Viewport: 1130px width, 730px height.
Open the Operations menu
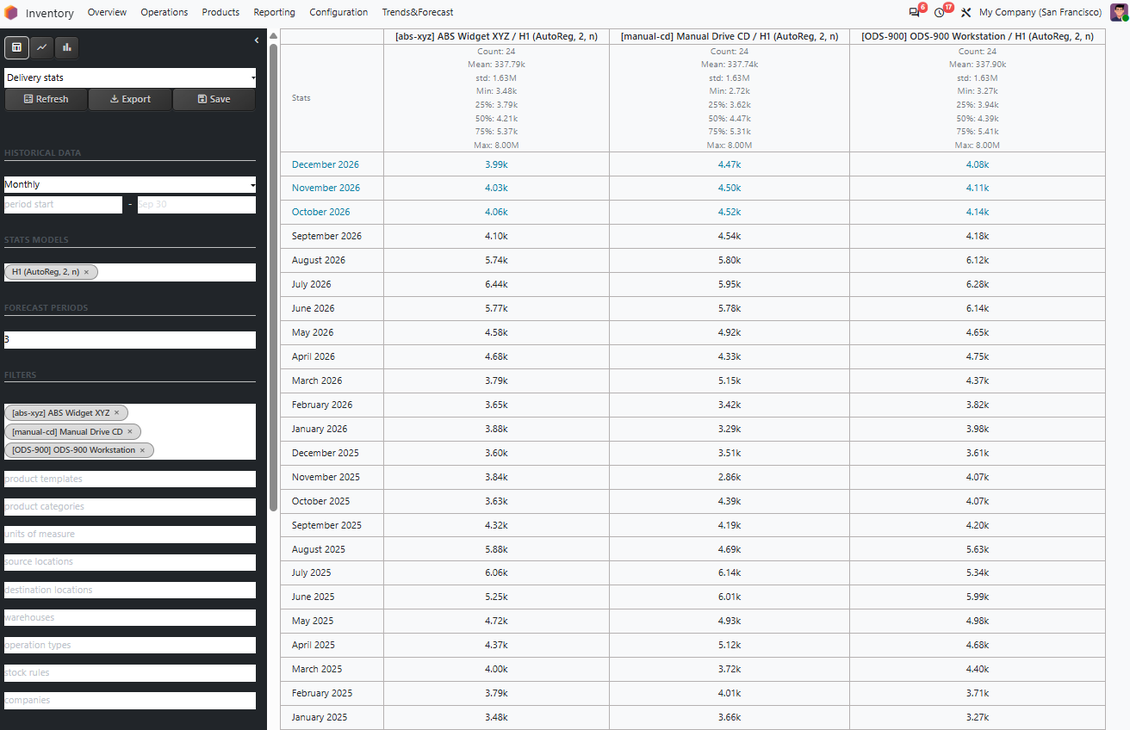164,12
